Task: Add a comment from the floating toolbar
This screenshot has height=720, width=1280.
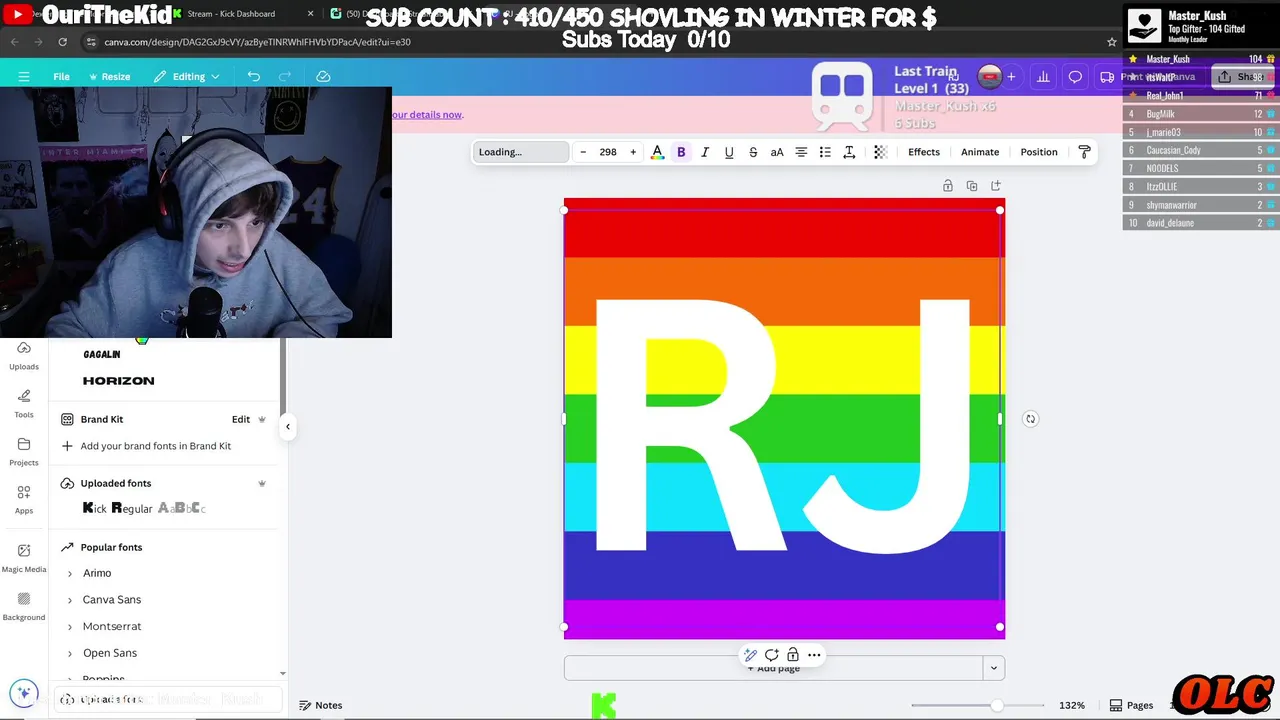Action: (x=771, y=655)
